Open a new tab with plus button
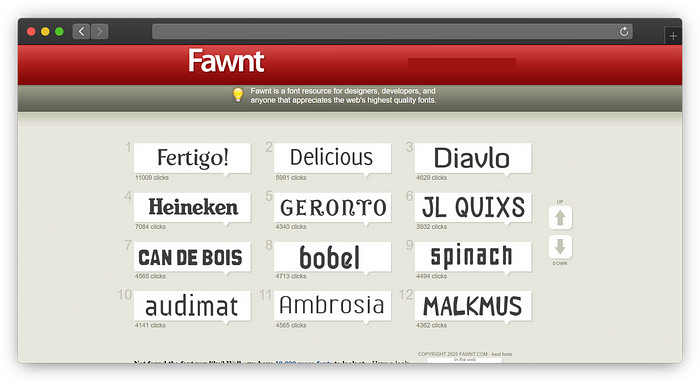Viewport: 700px width, 381px height. 673,36
